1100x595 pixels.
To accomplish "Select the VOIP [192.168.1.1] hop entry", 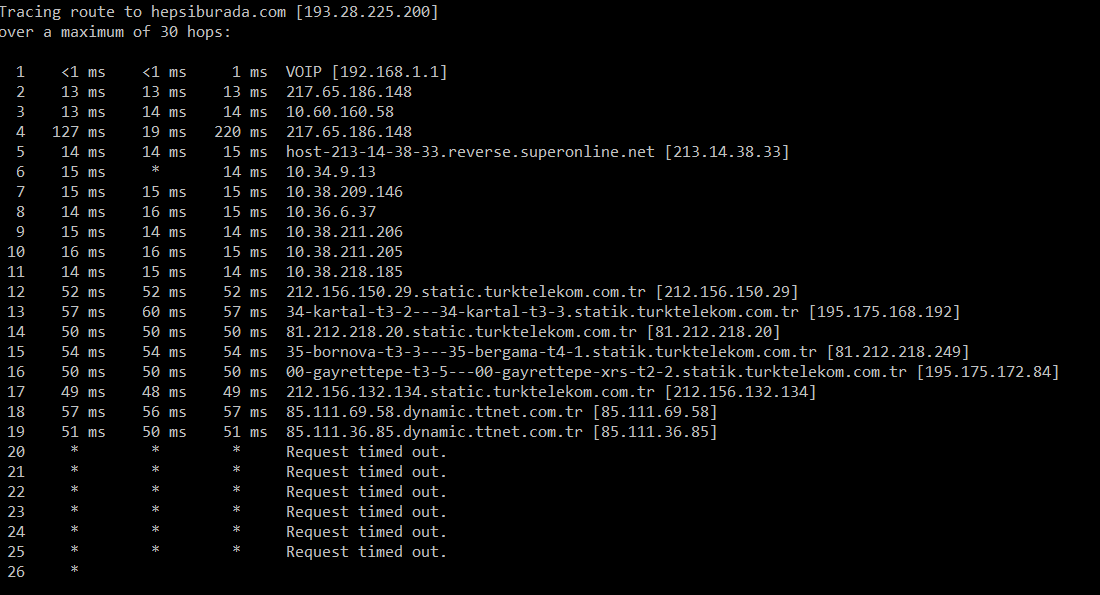I will [366, 72].
